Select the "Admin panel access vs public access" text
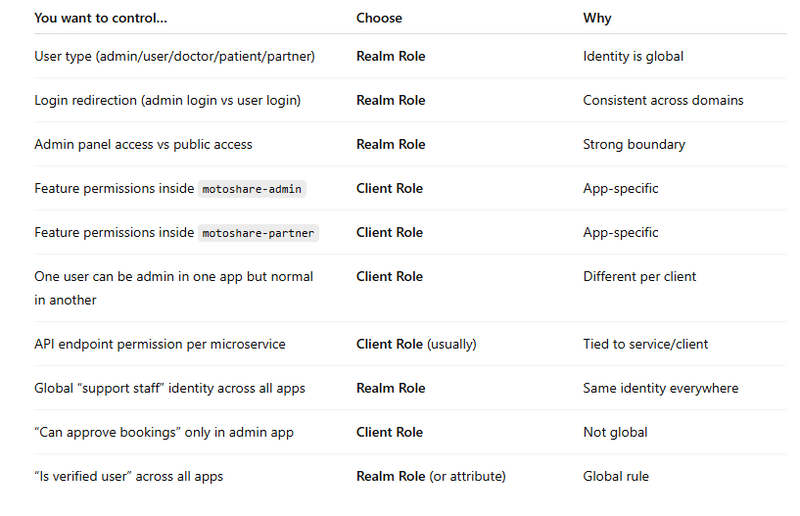 click(143, 144)
